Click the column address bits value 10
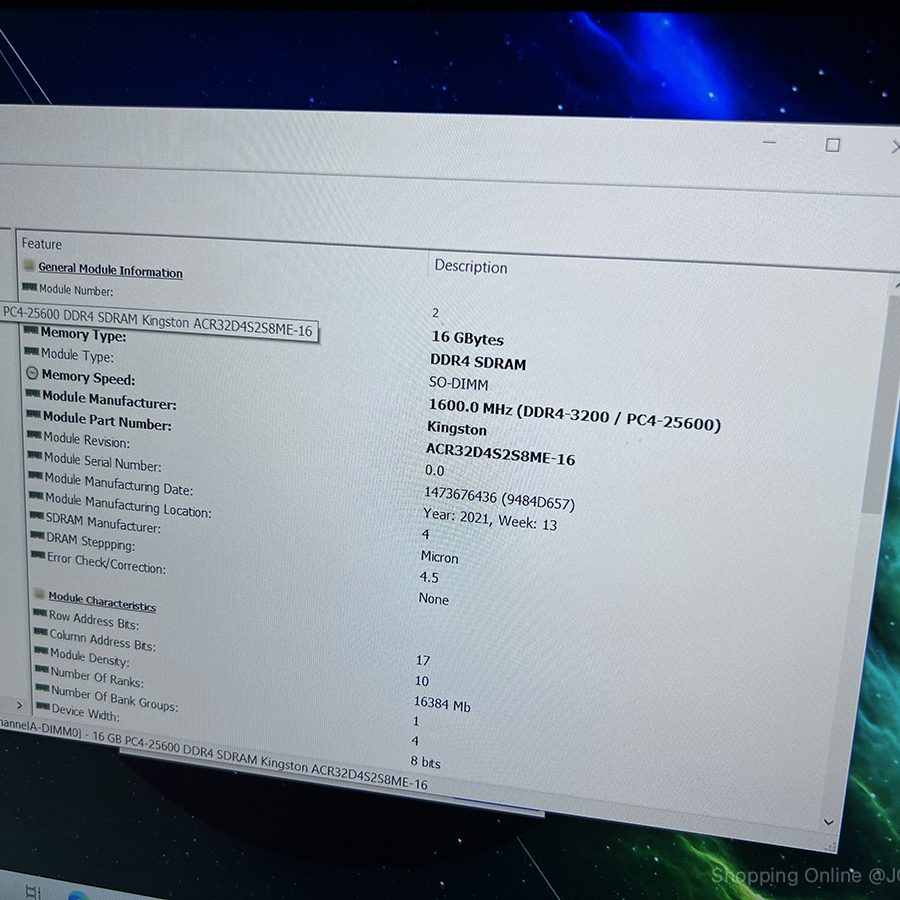The width and height of the screenshot is (900, 900). pos(422,681)
